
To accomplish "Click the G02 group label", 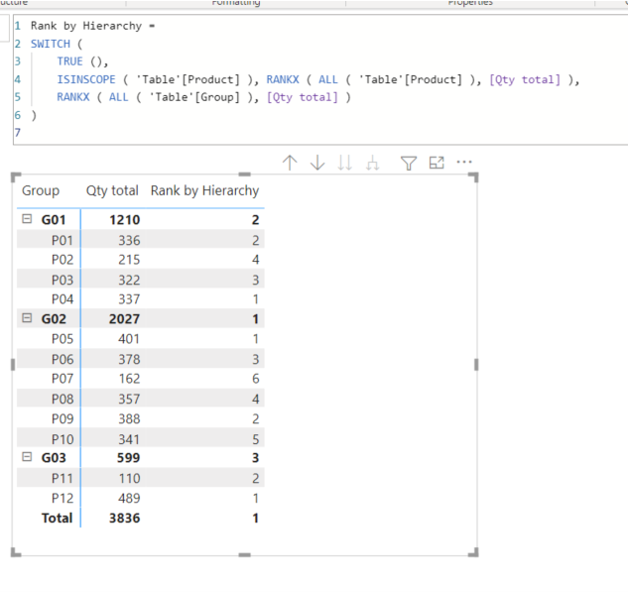I will coord(54,319).
